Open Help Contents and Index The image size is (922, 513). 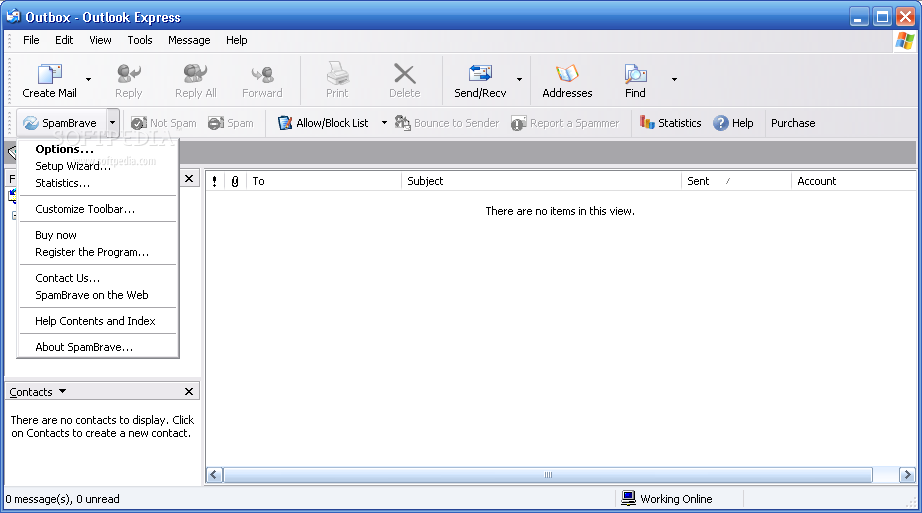[x=98, y=321]
